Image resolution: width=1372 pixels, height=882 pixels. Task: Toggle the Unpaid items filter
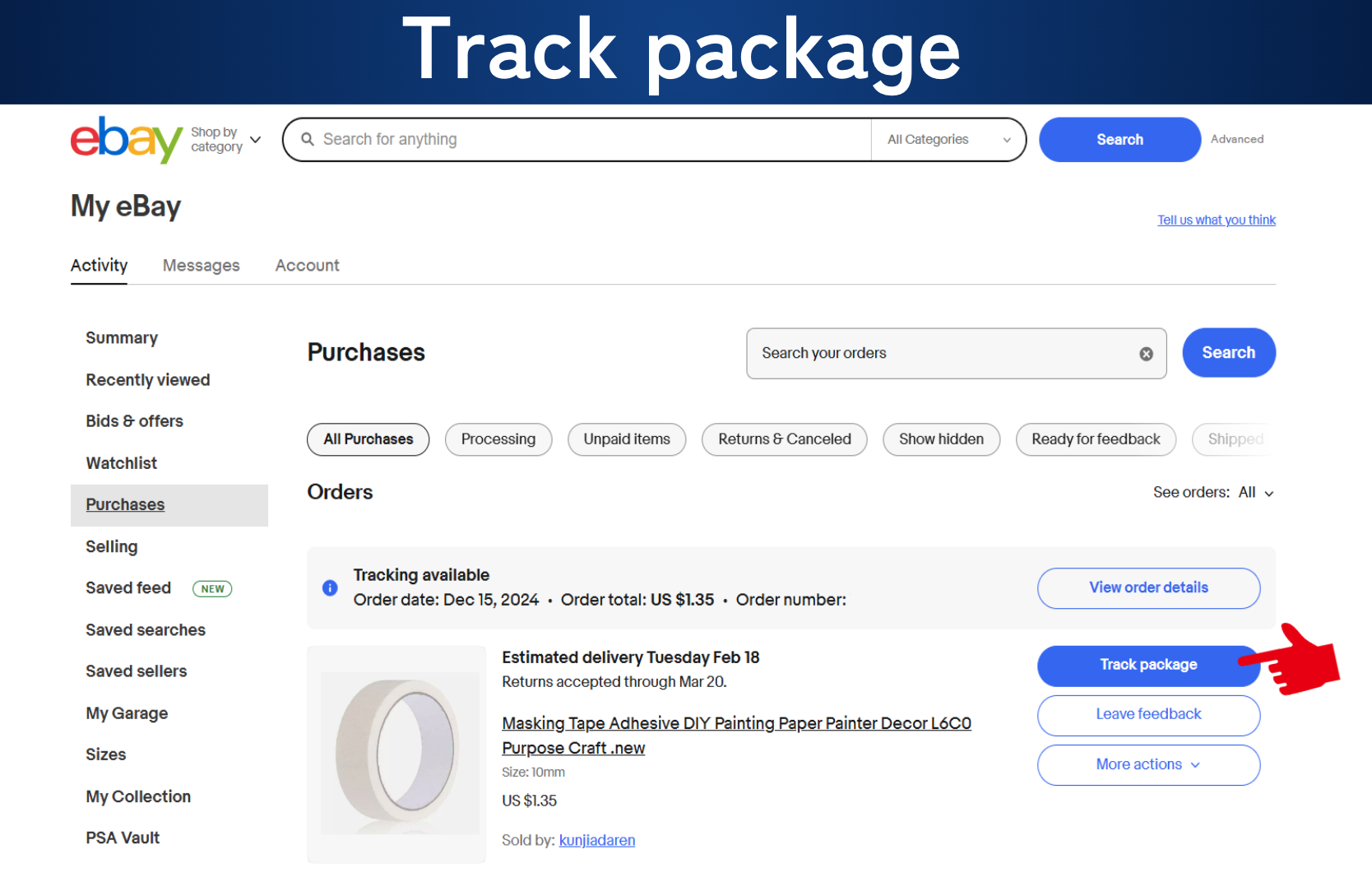point(627,439)
